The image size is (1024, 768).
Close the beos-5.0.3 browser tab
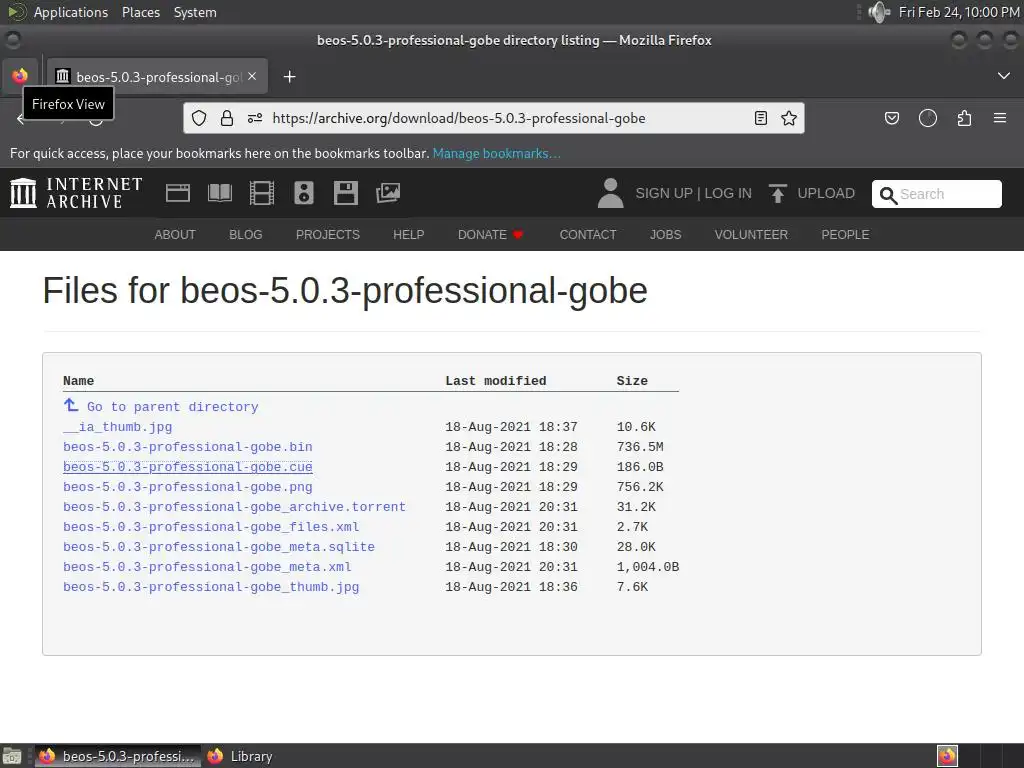coord(252,76)
